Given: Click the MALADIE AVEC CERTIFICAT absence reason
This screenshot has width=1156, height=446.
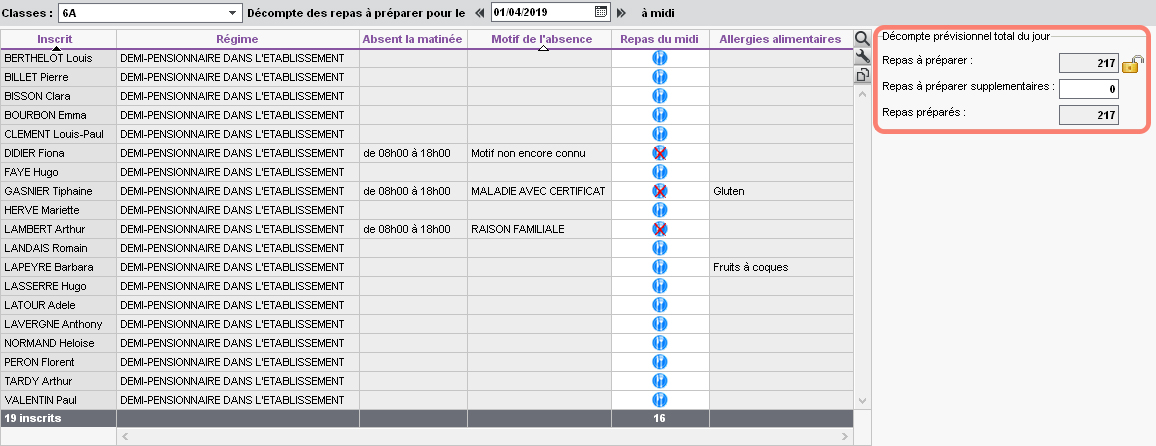Looking at the screenshot, I should (x=538, y=191).
